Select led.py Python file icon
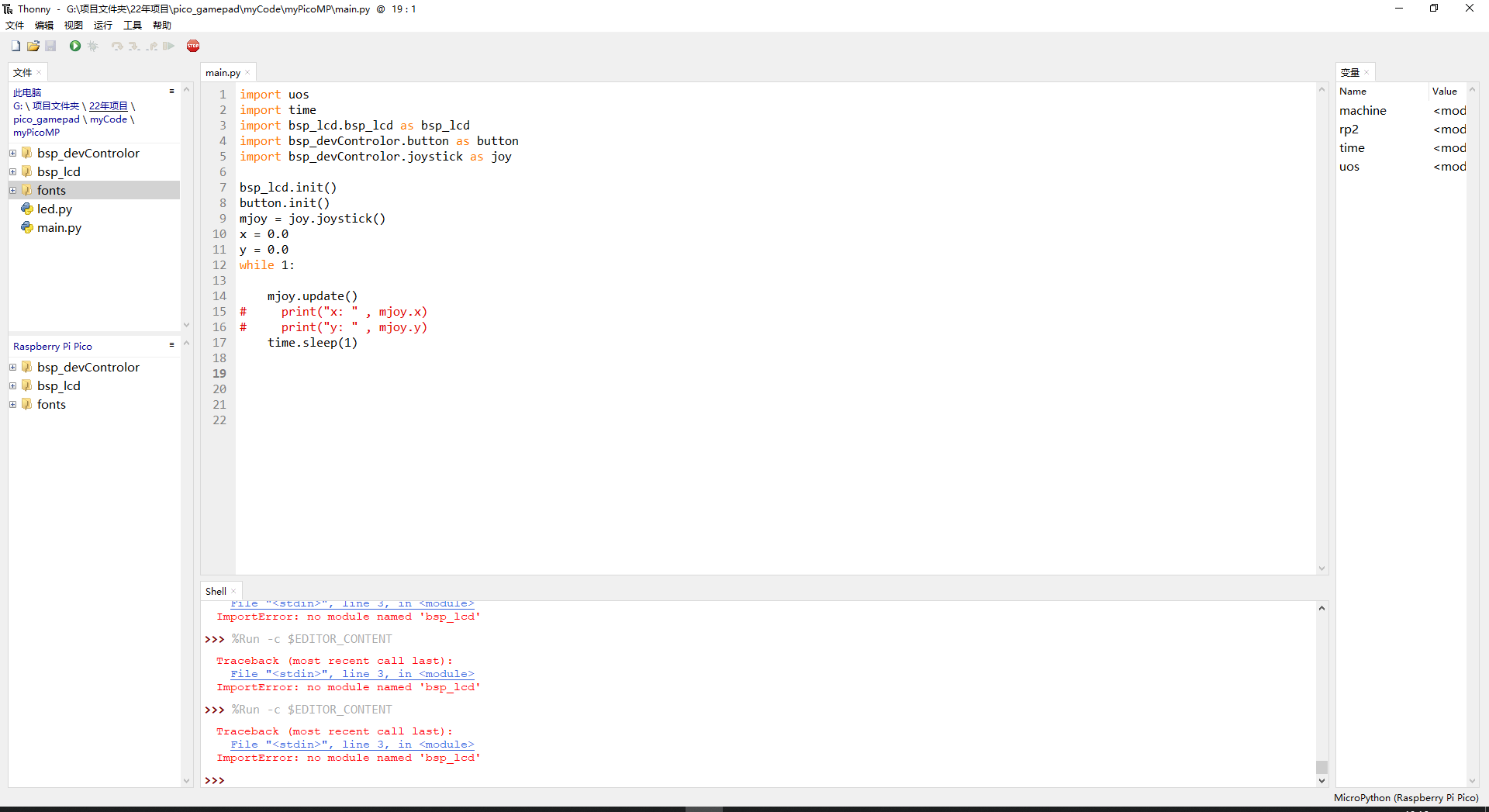This screenshot has width=1489, height=812. (x=27, y=209)
